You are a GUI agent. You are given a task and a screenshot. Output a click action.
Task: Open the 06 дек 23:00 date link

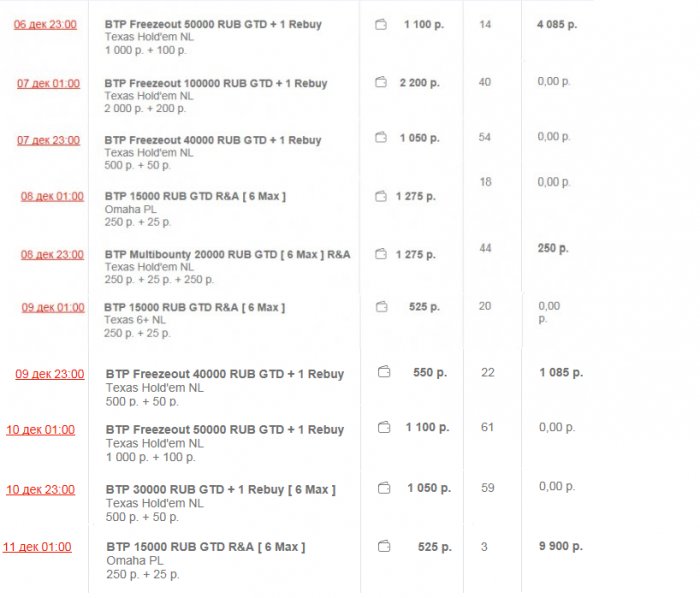[x=45, y=24]
